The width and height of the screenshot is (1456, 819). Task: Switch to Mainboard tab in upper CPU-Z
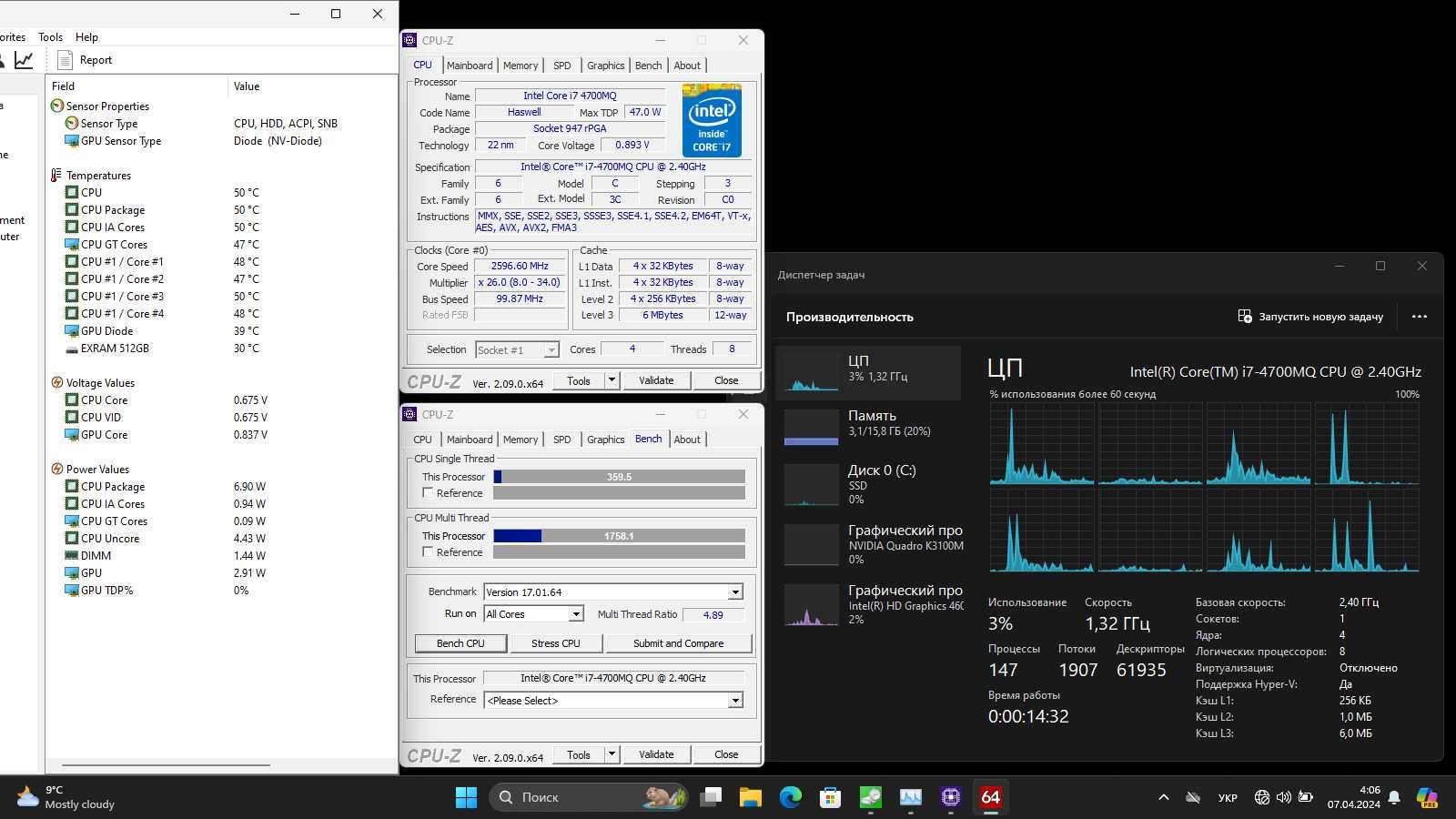(x=470, y=66)
